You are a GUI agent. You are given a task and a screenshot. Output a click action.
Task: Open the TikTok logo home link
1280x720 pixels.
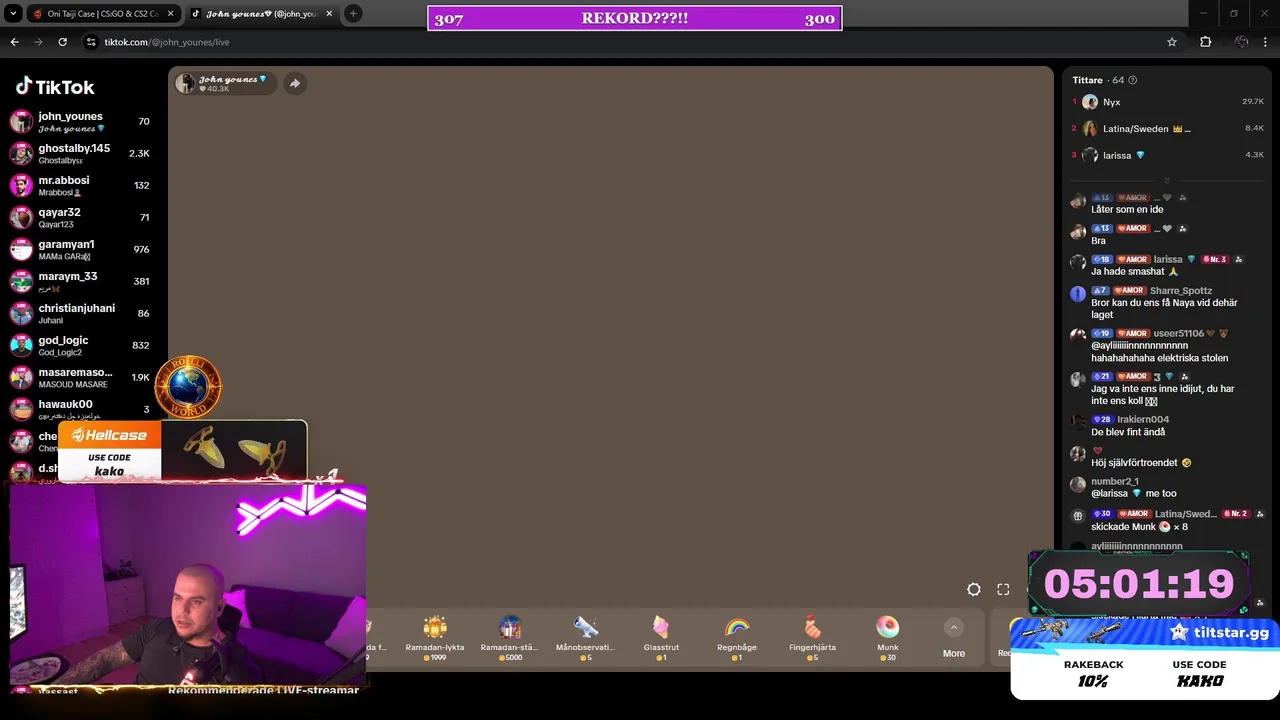click(x=55, y=87)
